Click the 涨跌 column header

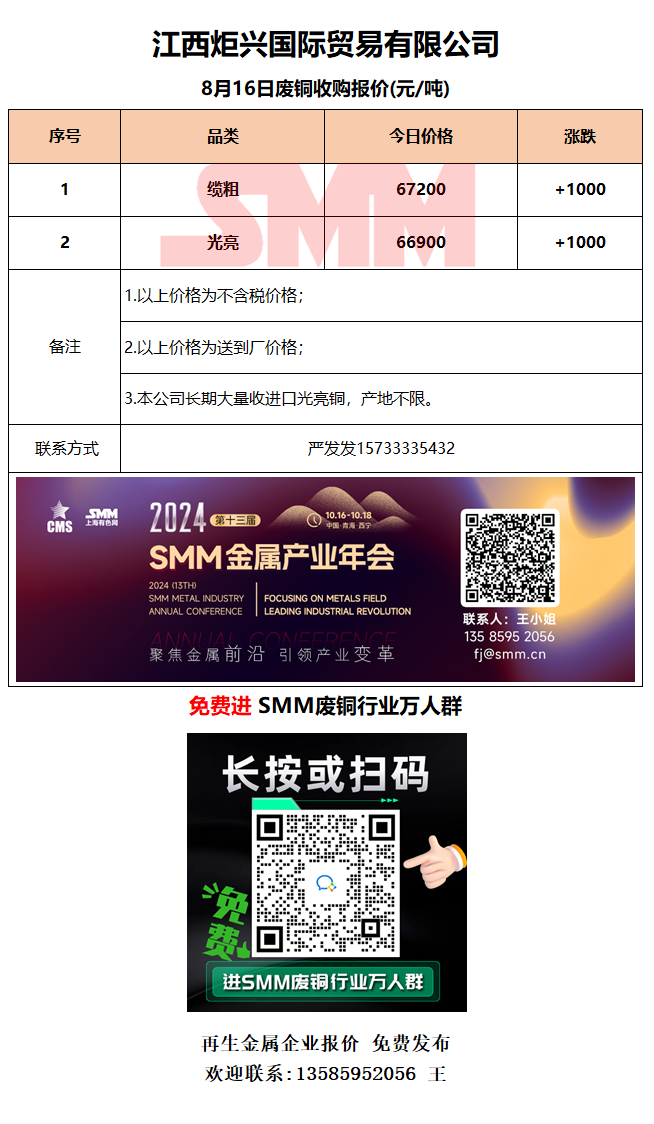(580, 136)
